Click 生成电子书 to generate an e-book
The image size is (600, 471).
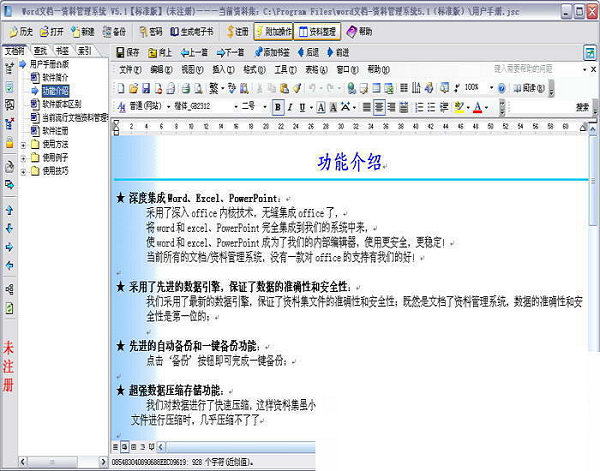[x=194, y=32]
